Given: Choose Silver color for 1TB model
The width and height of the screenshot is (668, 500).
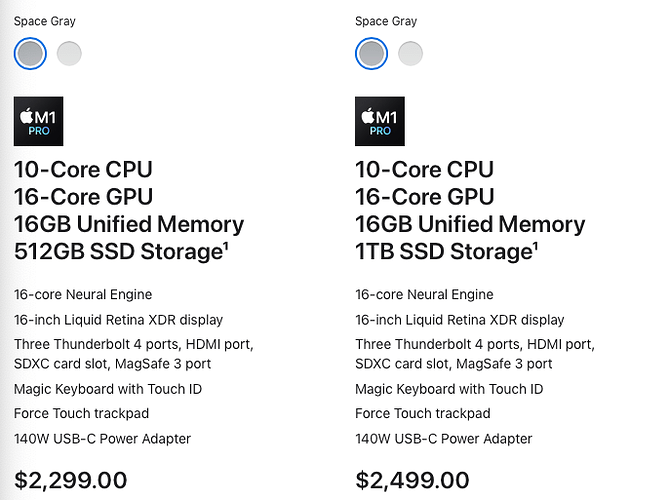Looking at the screenshot, I should [410, 54].
